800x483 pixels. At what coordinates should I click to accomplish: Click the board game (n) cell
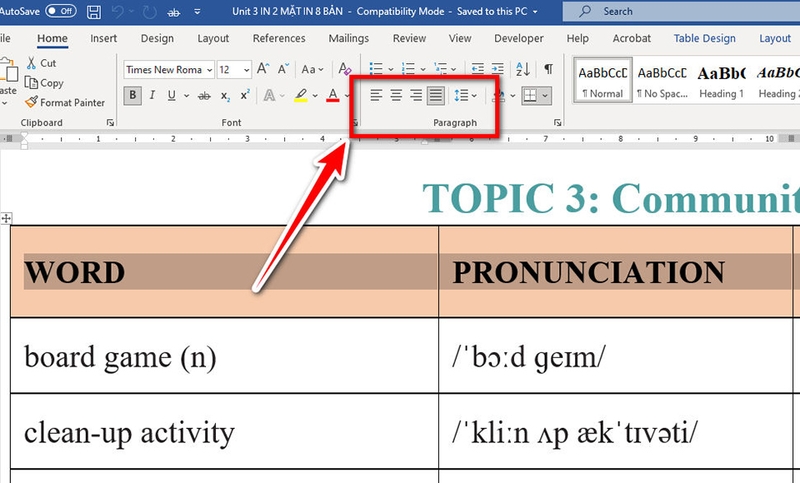pos(224,356)
